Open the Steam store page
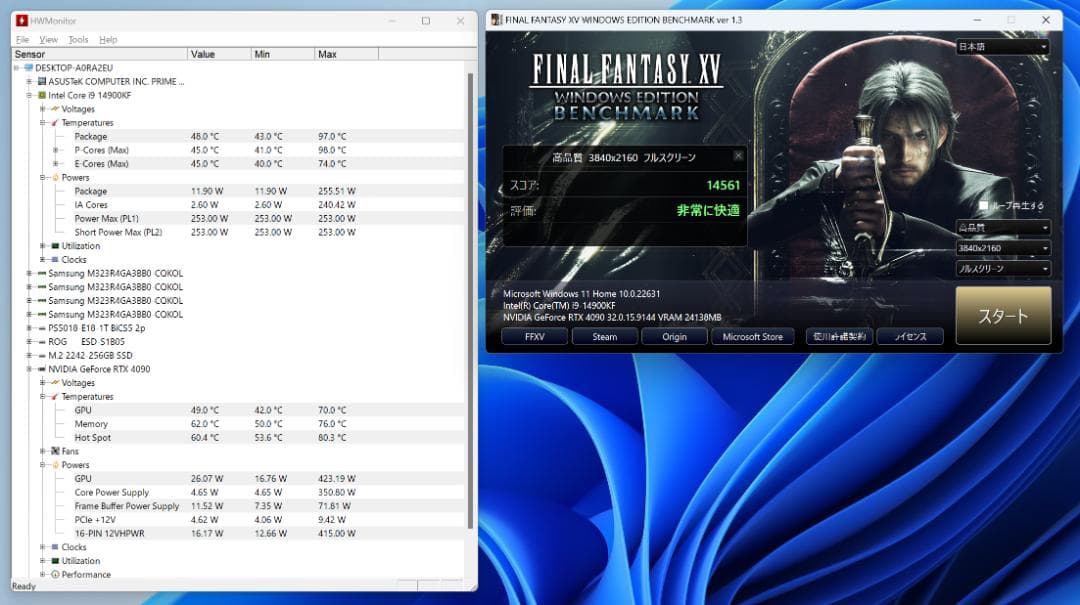 [604, 337]
